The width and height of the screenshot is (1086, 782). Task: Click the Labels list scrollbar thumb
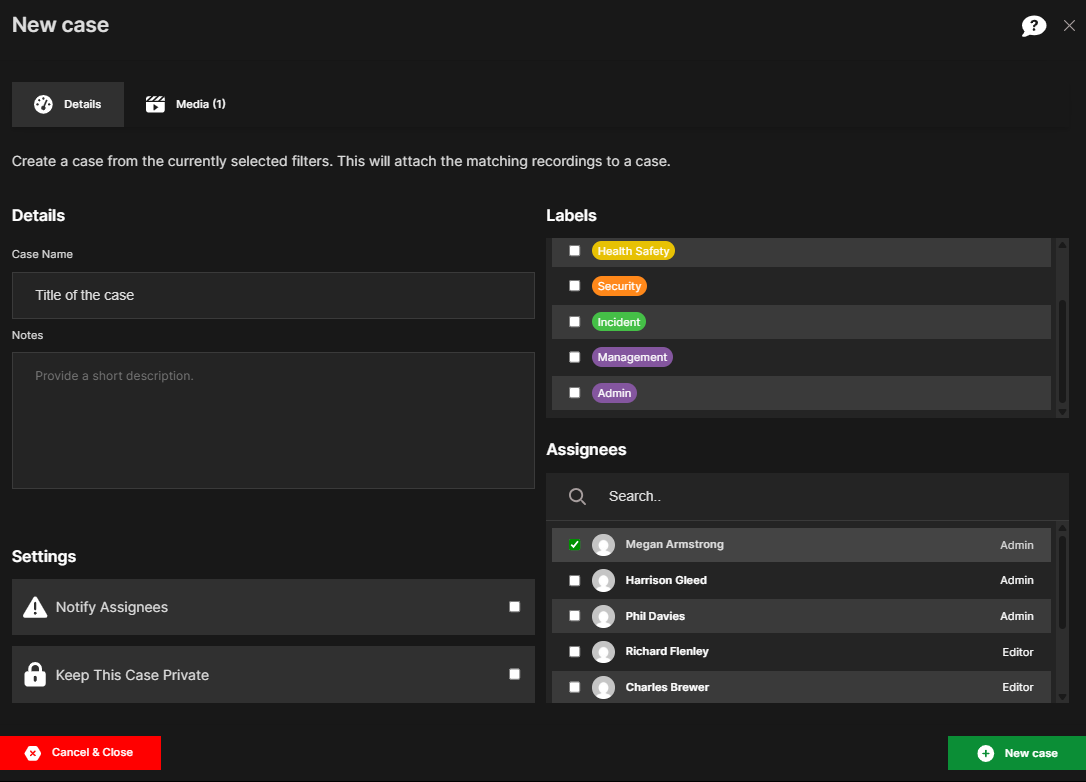[x=1062, y=351]
